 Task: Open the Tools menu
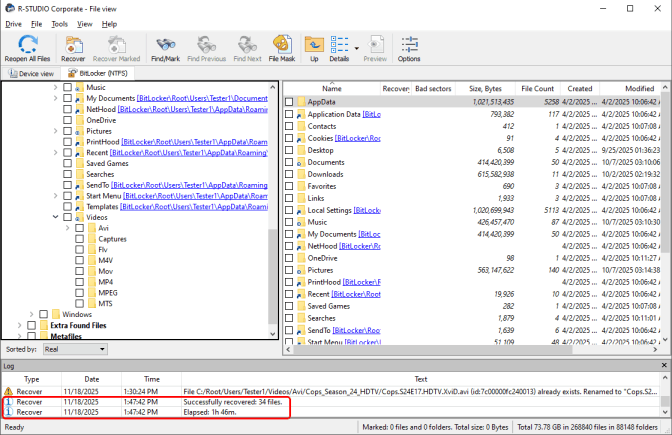60,23
